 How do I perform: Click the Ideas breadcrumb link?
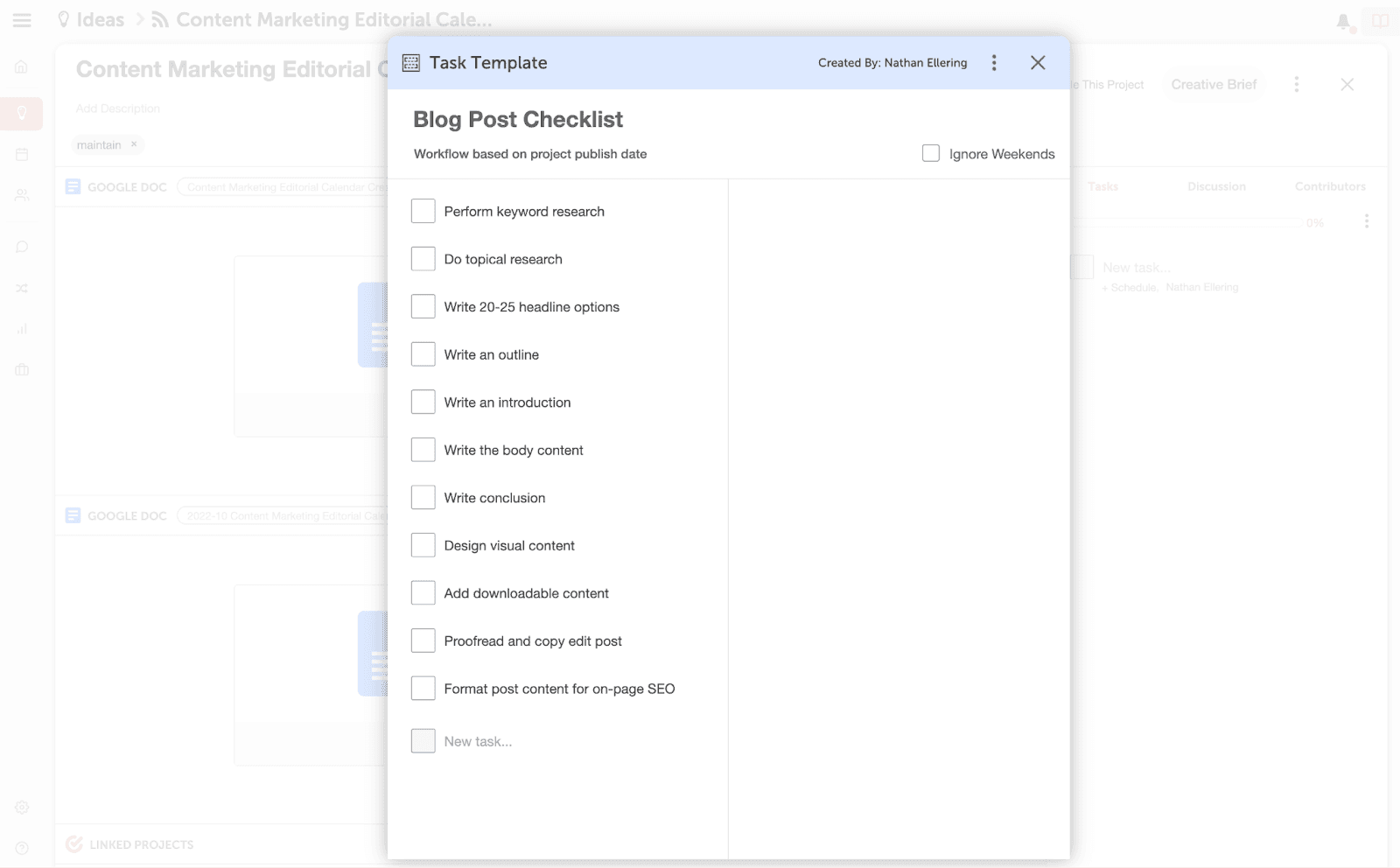point(99,18)
